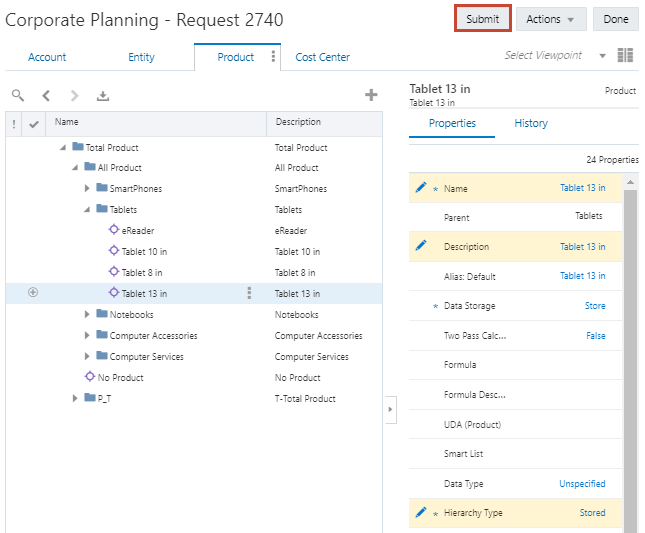This screenshot has width=645, height=533.
Task: Click pencil edit icon beside Name property
Action: (x=421, y=188)
